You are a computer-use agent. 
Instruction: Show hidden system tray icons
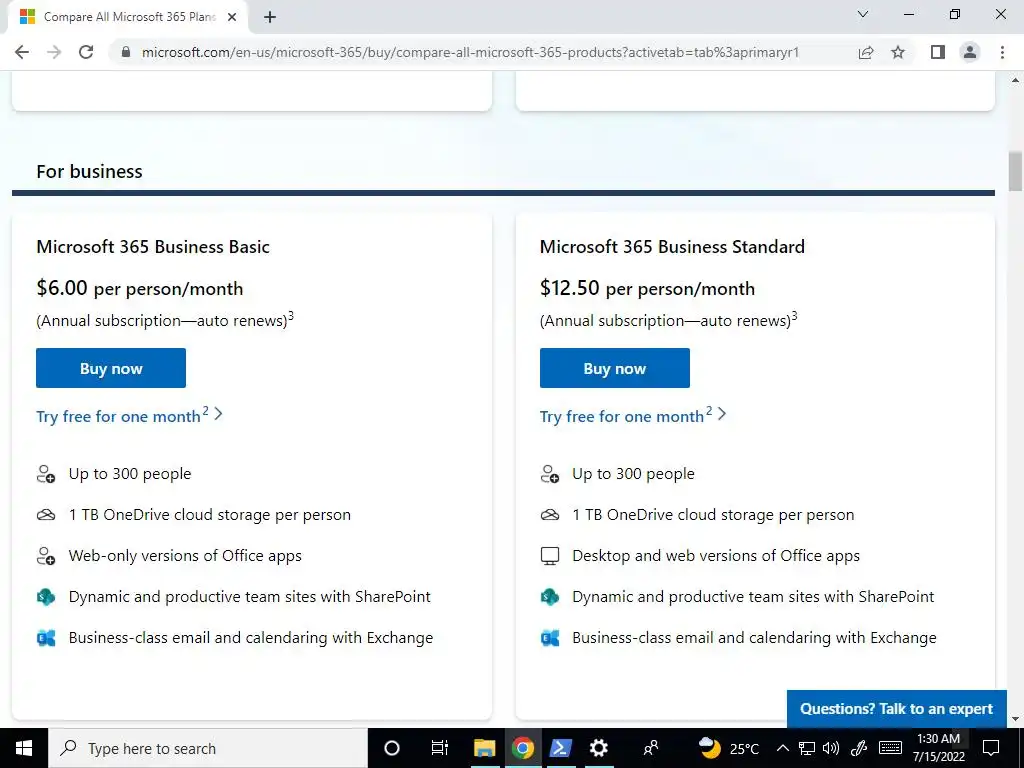tap(783, 748)
